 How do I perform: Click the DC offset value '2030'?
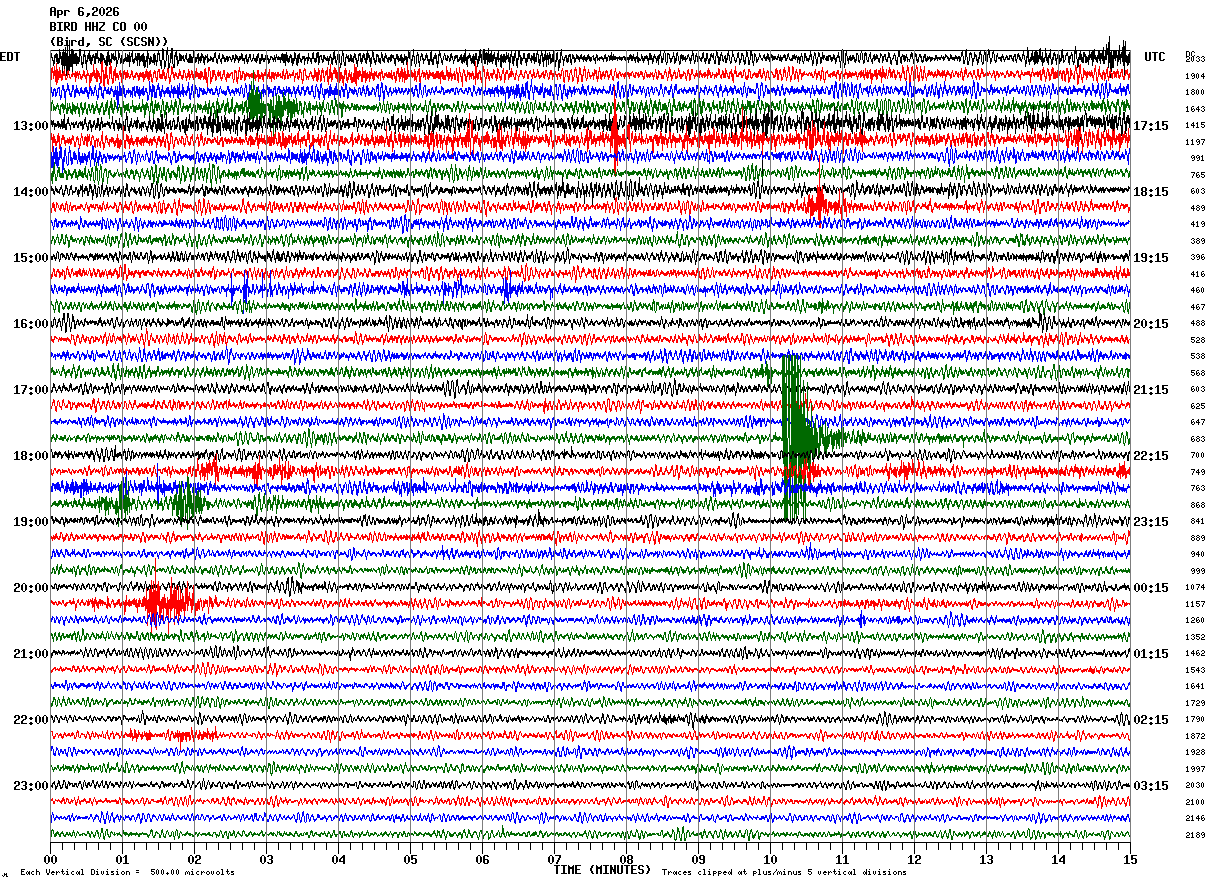[1195, 786]
